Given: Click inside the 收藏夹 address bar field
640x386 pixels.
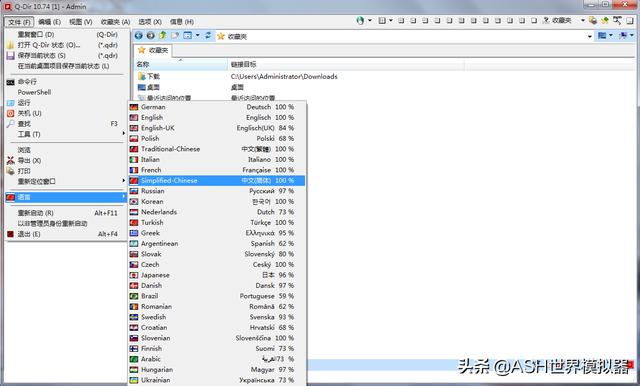Looking at the screenshot, I should pyautogui.click(x=404, y=36).
